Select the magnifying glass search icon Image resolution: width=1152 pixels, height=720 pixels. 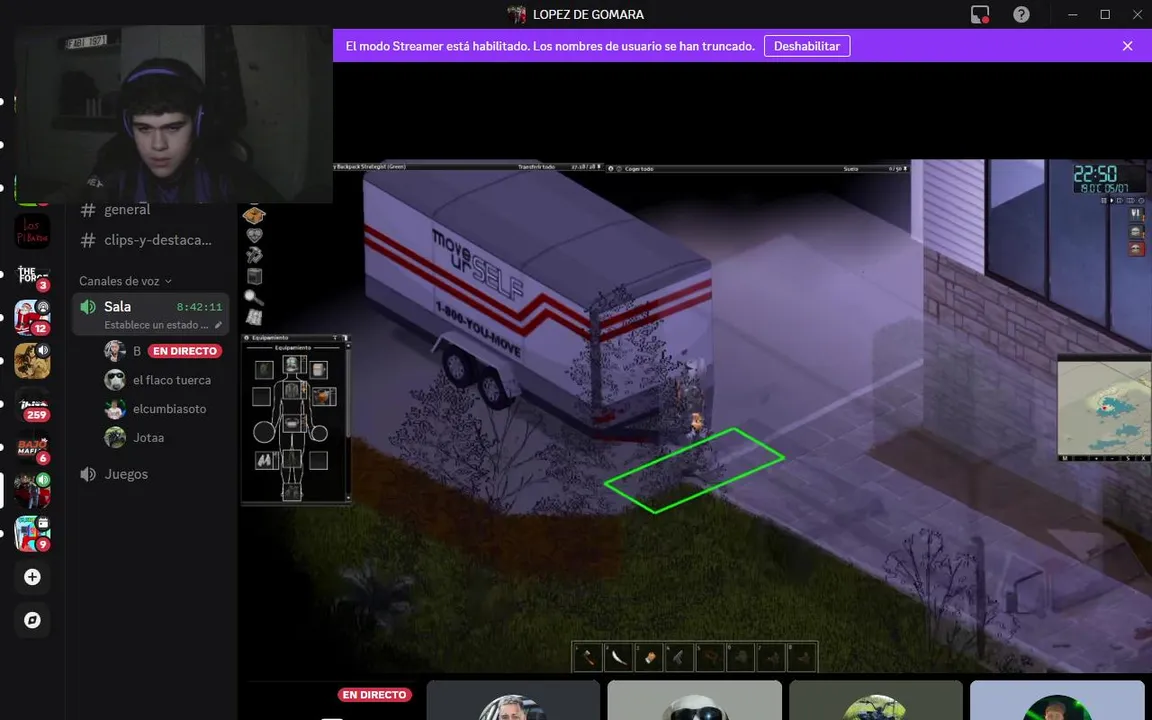(254, 297)
